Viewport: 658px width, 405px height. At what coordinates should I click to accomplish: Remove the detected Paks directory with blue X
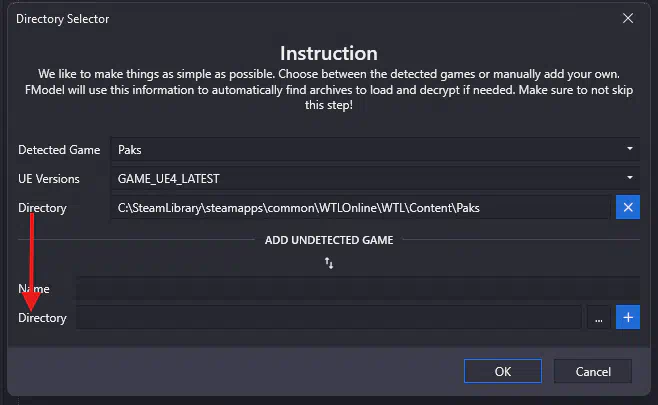tap(628, 208)
